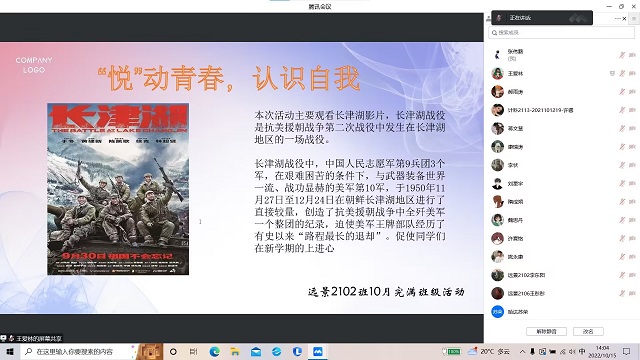Click the 腾讯会议 window title
Image resolution: width=640 pixels, height=360 pixels.
(320, 7)
